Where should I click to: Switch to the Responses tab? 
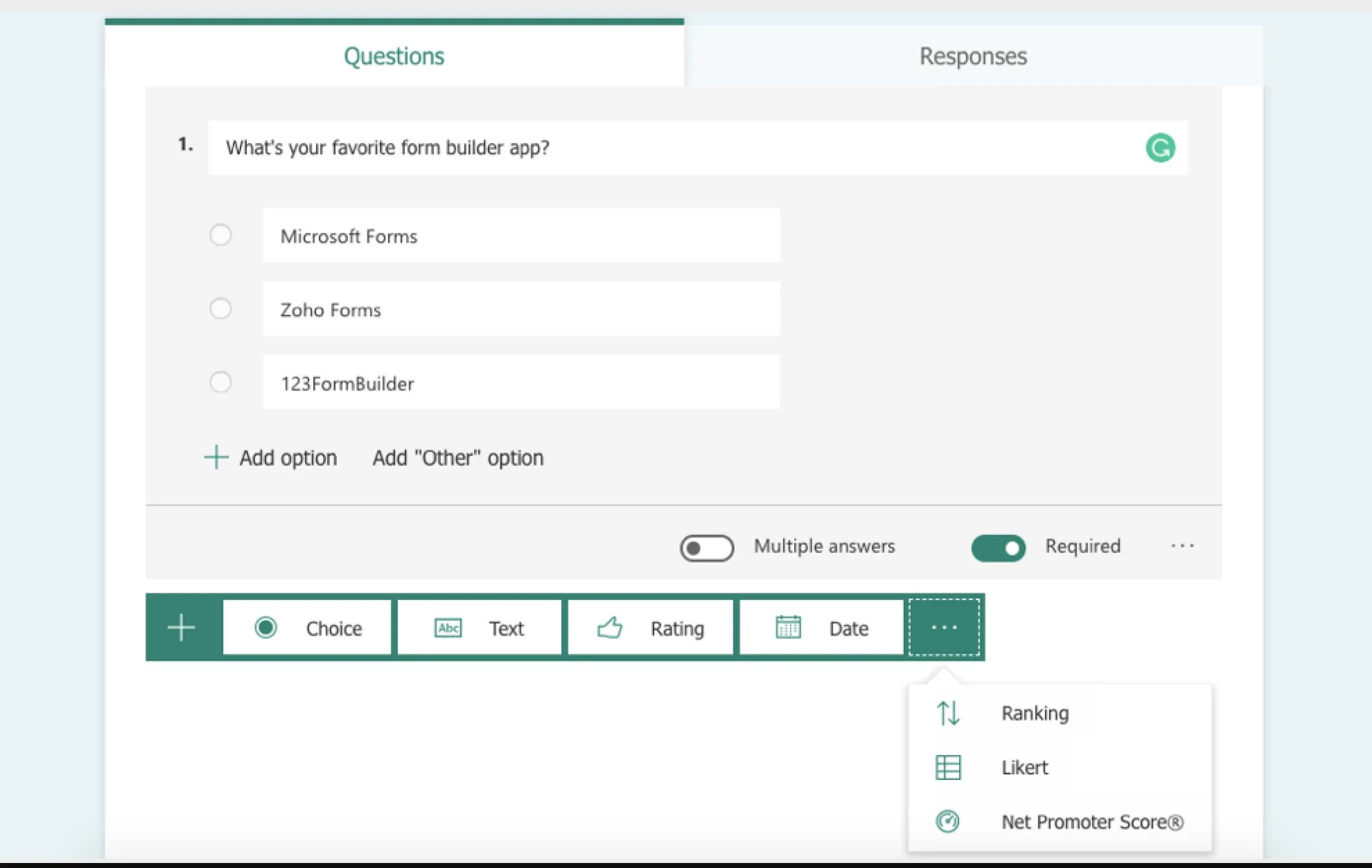pyautogui.click(x=973, y=56)
